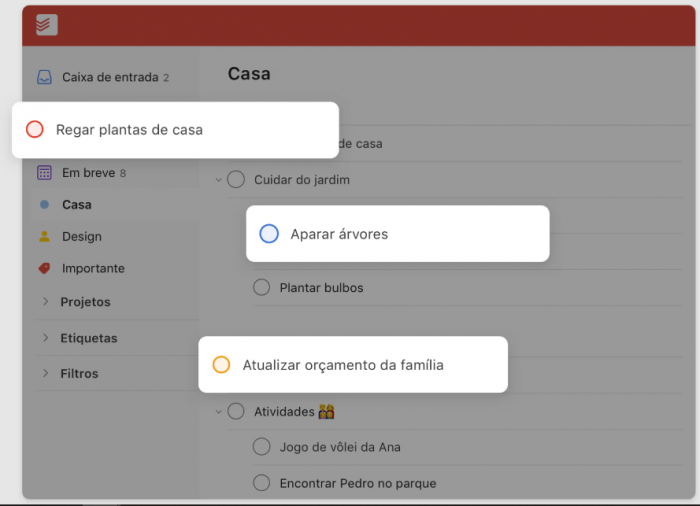Mark Aparar árvores as done
The image size is (700, 506).
pyautogui.click(x=269, y=234)
